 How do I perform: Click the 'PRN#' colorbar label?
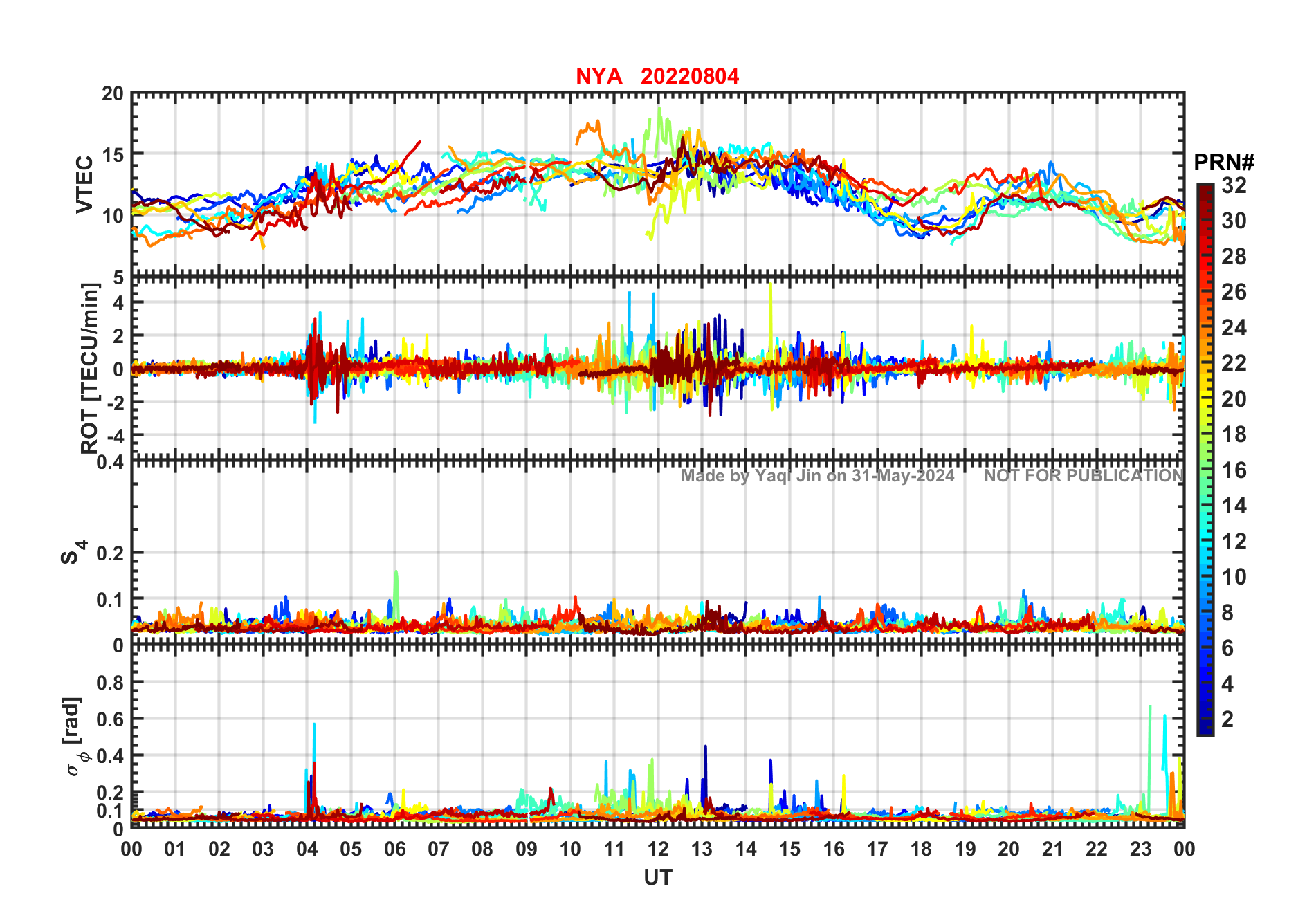click(1224, 163)
